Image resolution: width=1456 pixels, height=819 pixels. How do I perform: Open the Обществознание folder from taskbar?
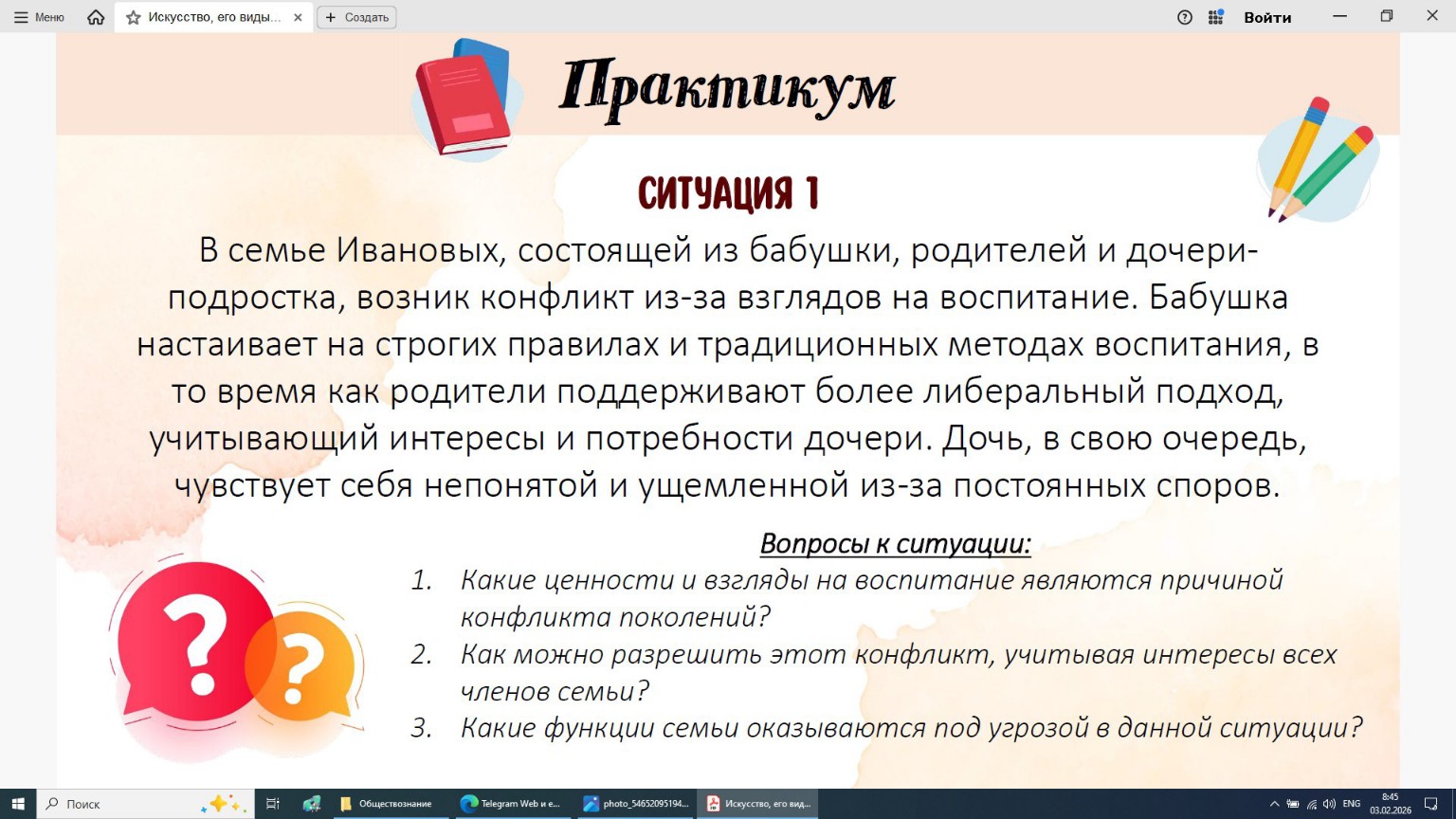(386, 803)
